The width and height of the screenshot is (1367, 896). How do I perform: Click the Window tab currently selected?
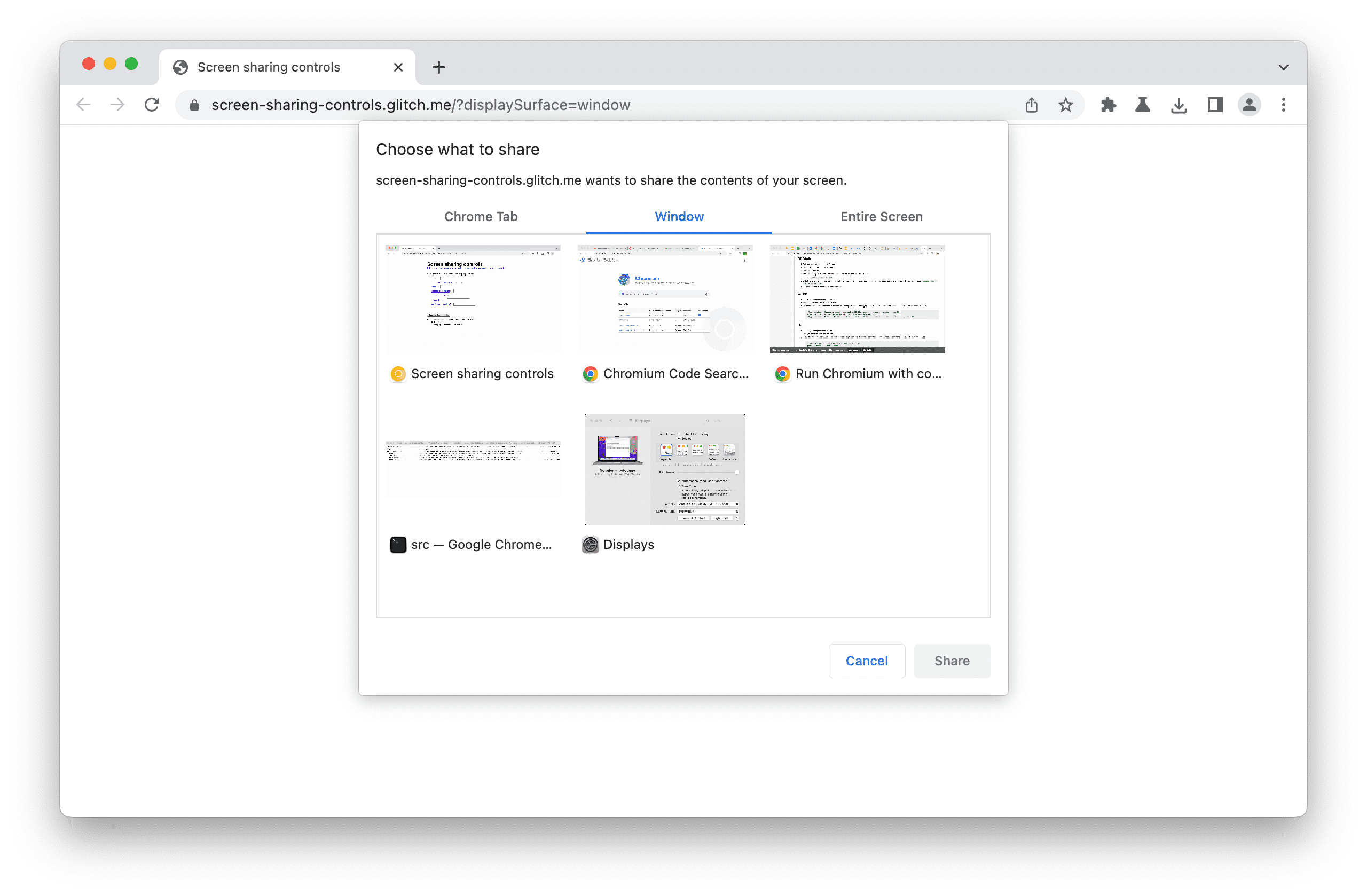pyautogui.click(x=679, y=216)
